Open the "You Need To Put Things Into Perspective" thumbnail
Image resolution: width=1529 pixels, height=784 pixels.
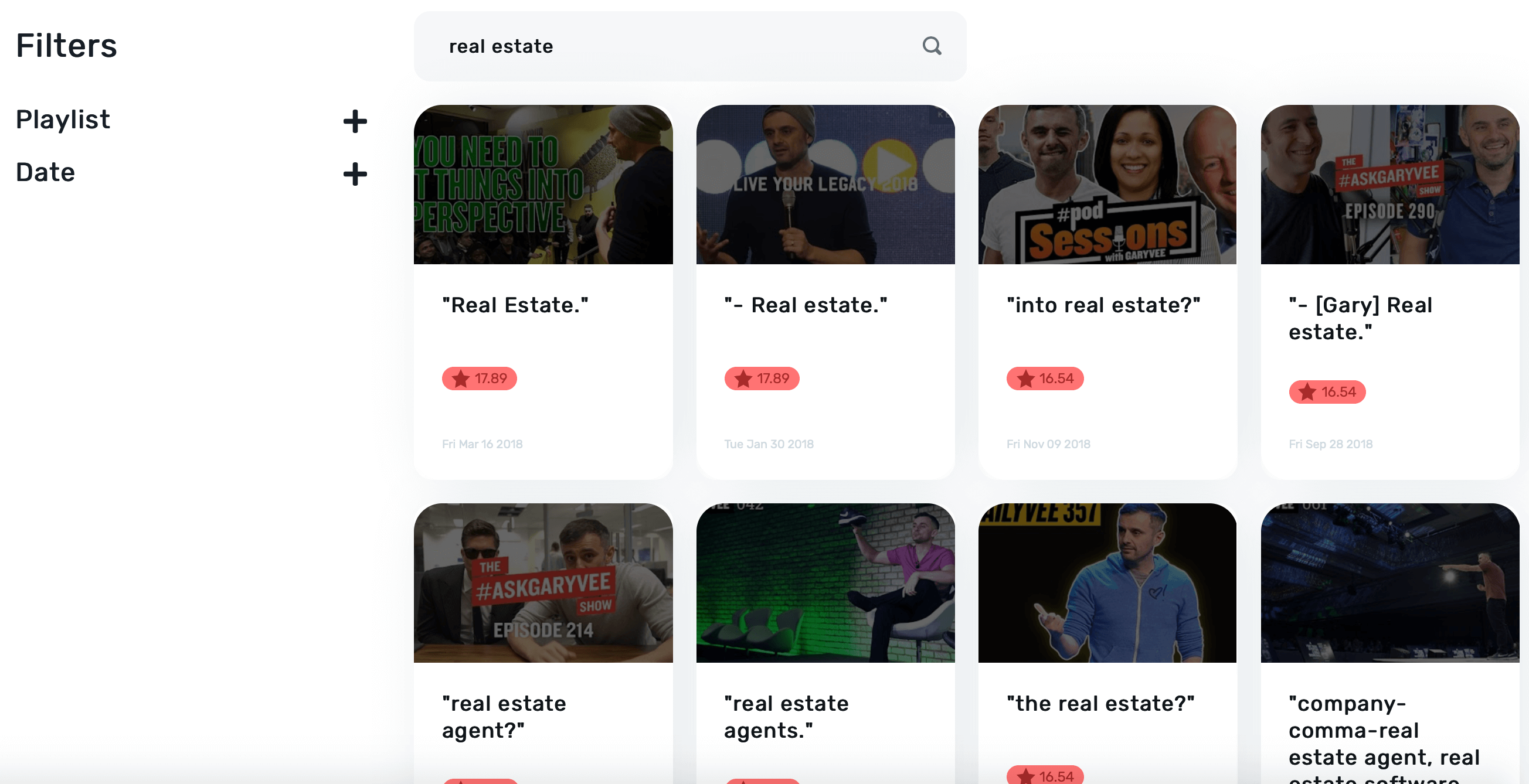point(543,185)
